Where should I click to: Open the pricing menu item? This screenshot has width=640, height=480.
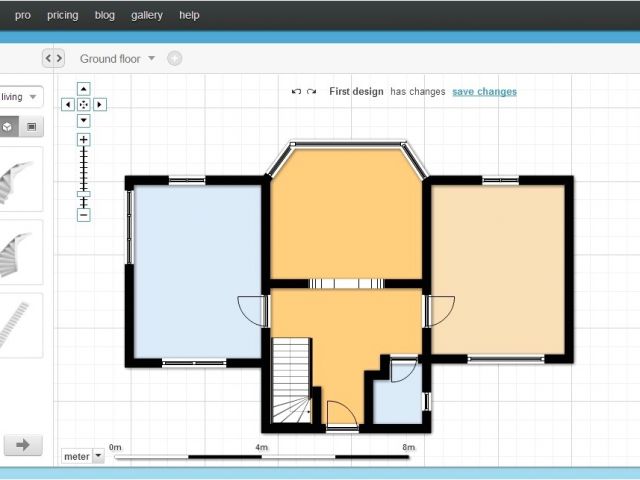click(62, 15)
